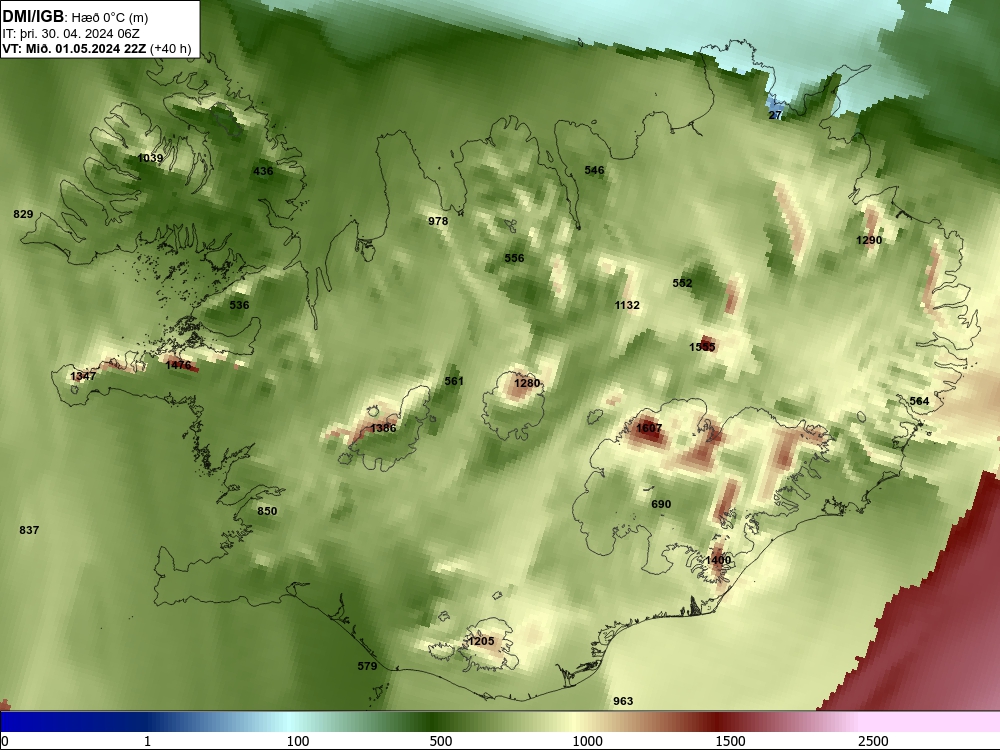1000x750 pixels.
Task: Click the 1039 value in the Westfjords
Action: pos(151,158)
